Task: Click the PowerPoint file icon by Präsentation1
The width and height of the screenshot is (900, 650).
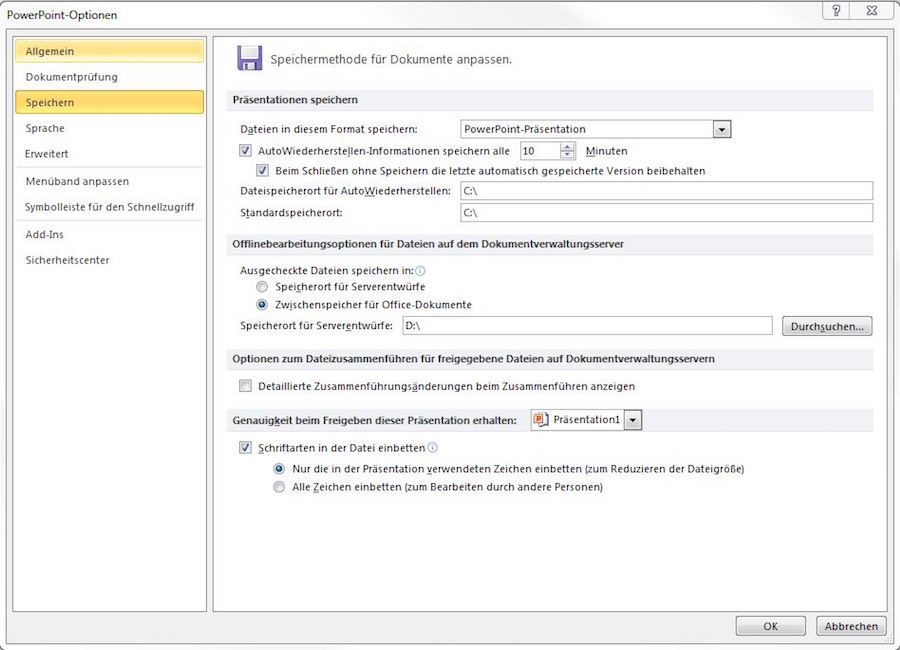Action: click(541, 420)
